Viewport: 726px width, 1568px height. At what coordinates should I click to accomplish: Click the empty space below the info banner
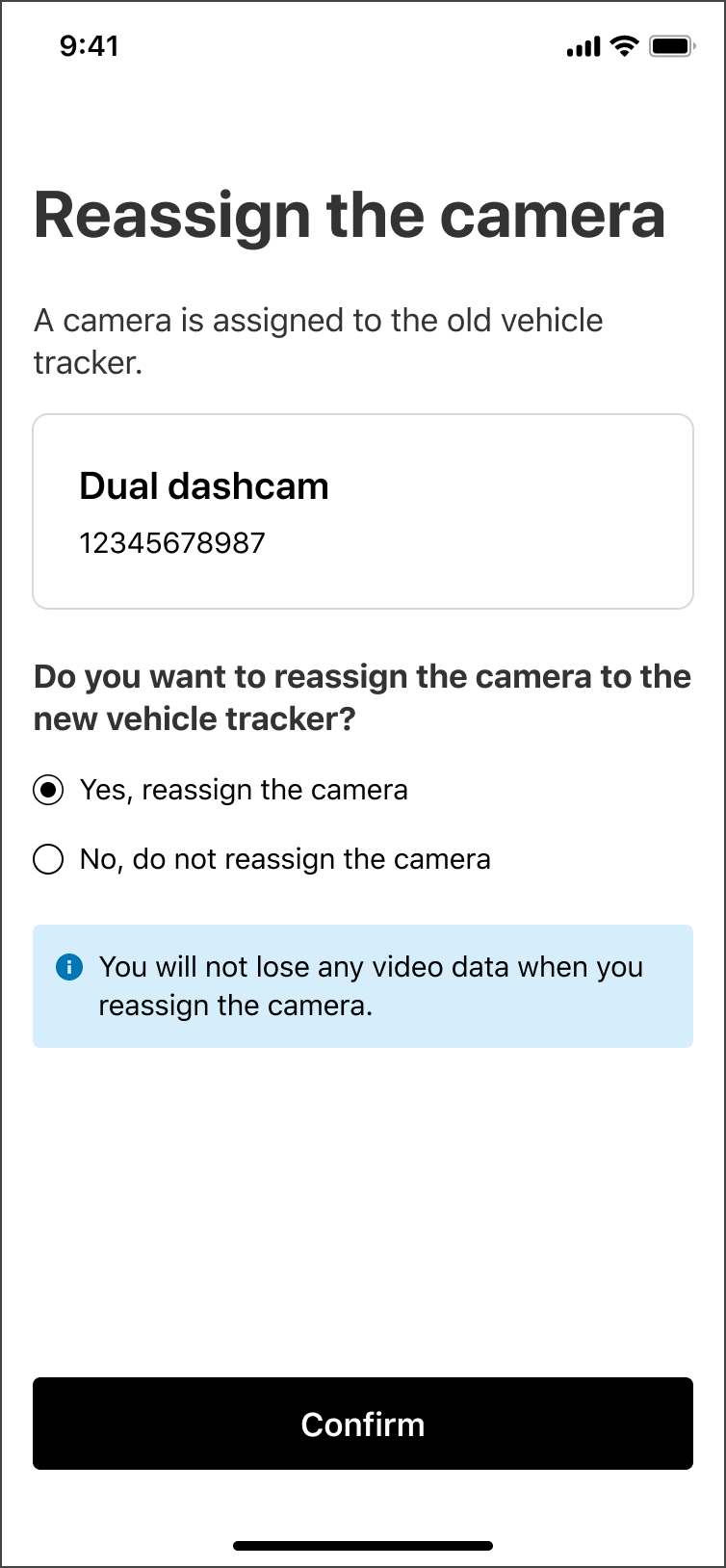[x=363, y=1204]
